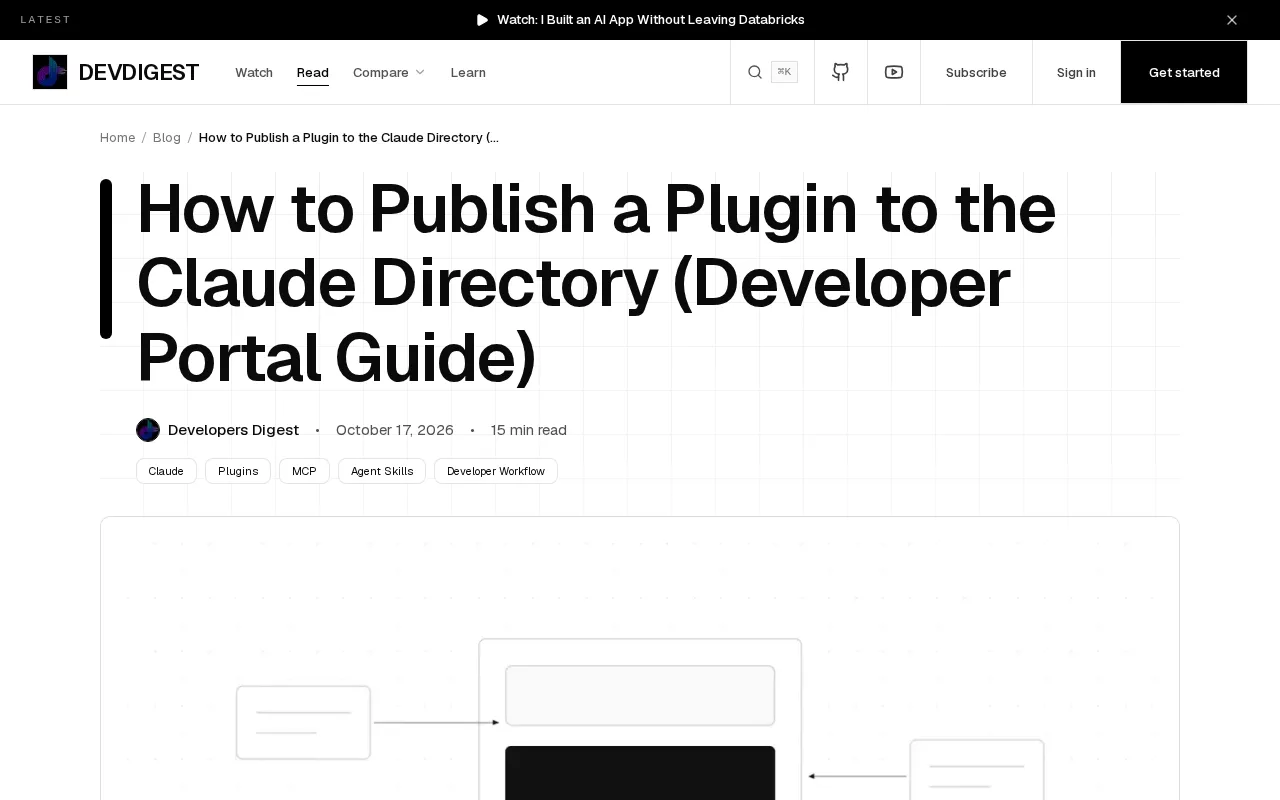Click the Sign in link
Viewport: 1280px width, 800px height.
pyautogui.click(x=1076, y=72)
